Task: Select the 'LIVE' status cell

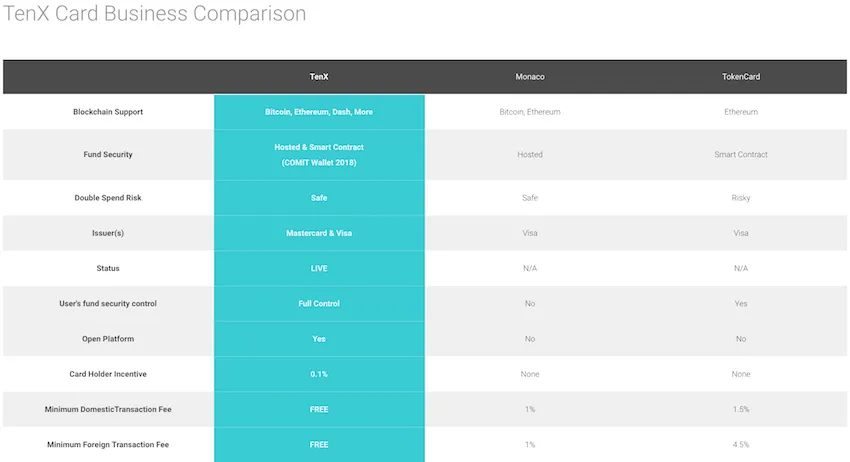Action: (319, 268)
